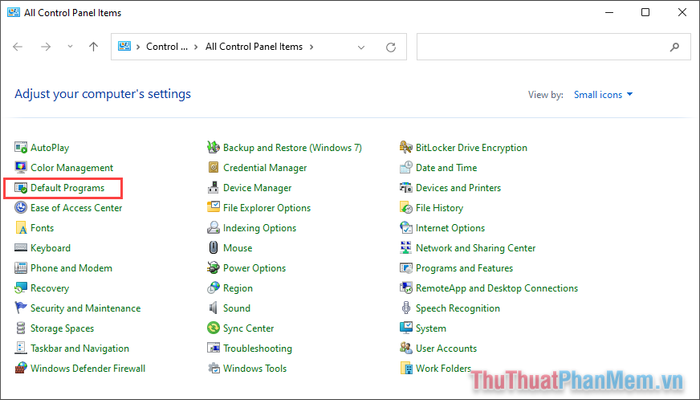
Task: Maximize the Control Panel window
Action: (x=645, y=12)
